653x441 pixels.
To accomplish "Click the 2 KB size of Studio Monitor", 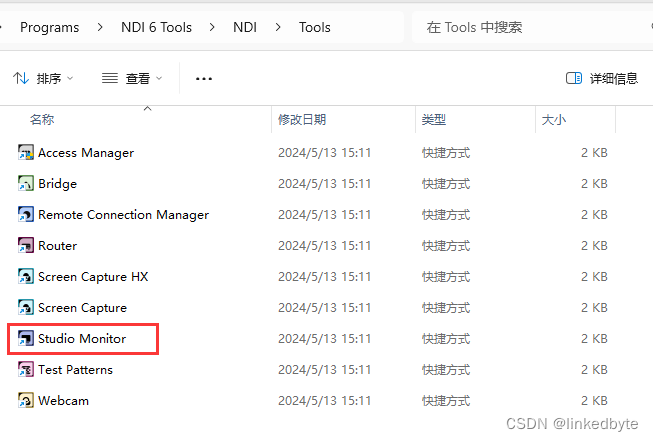I will pyautogui.click(x=594, y=339).
